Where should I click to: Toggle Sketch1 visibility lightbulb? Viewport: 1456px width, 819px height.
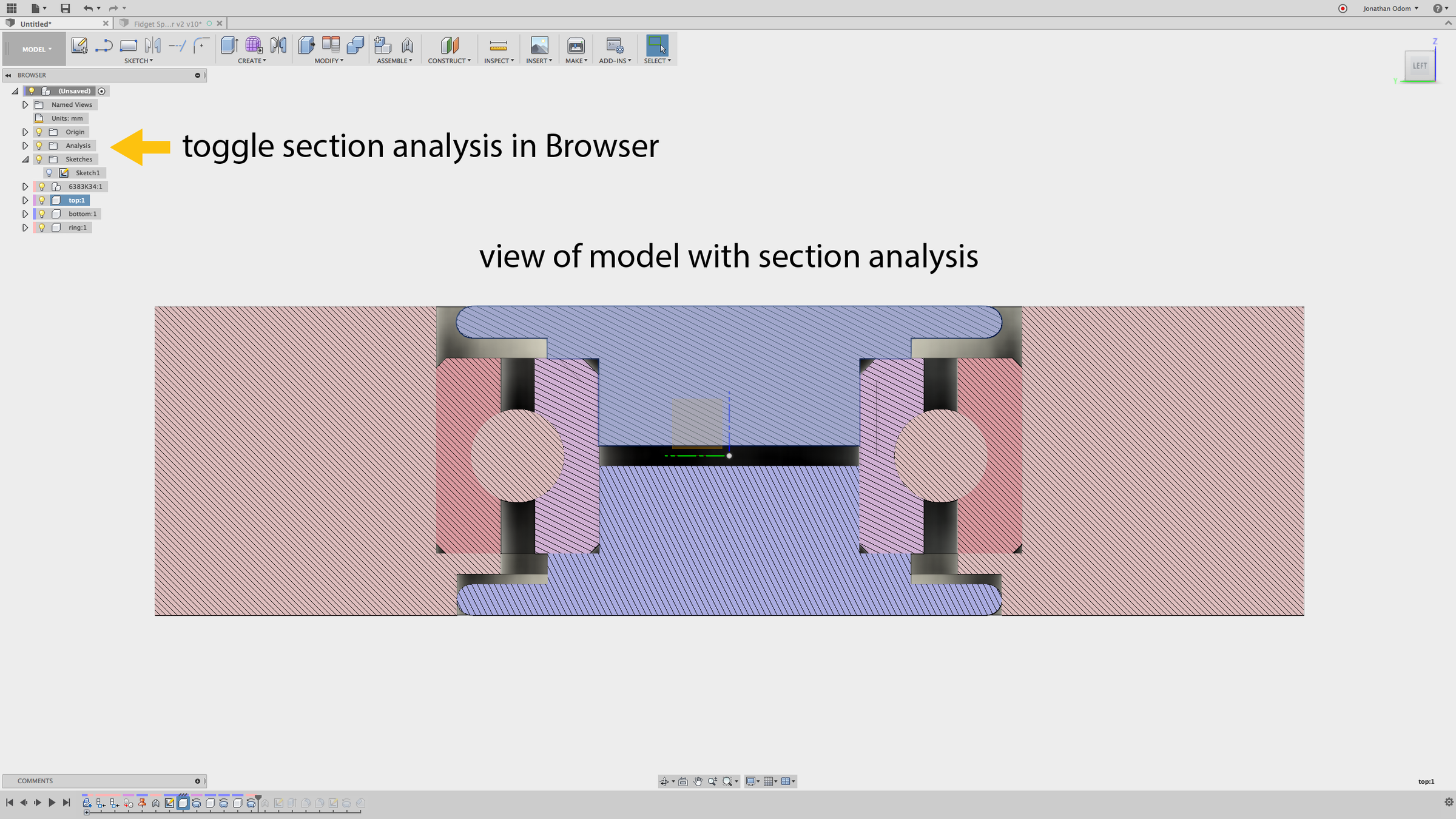tap(49, 173)
